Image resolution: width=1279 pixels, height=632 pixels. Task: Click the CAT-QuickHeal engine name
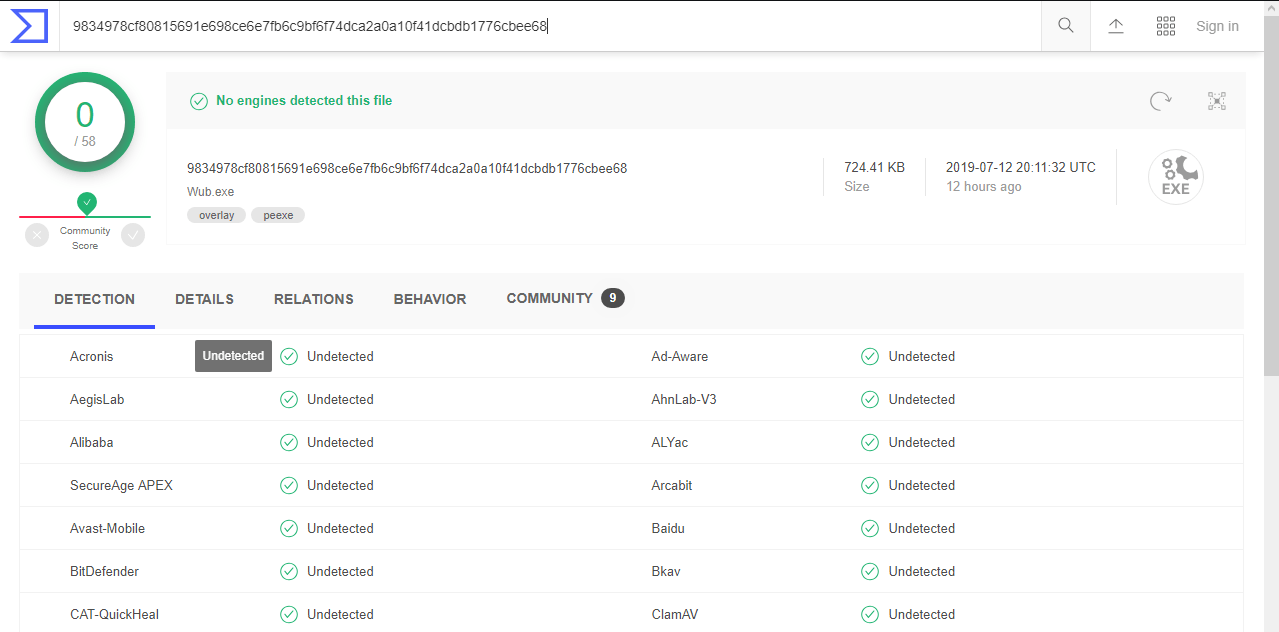tap(114, 614)
